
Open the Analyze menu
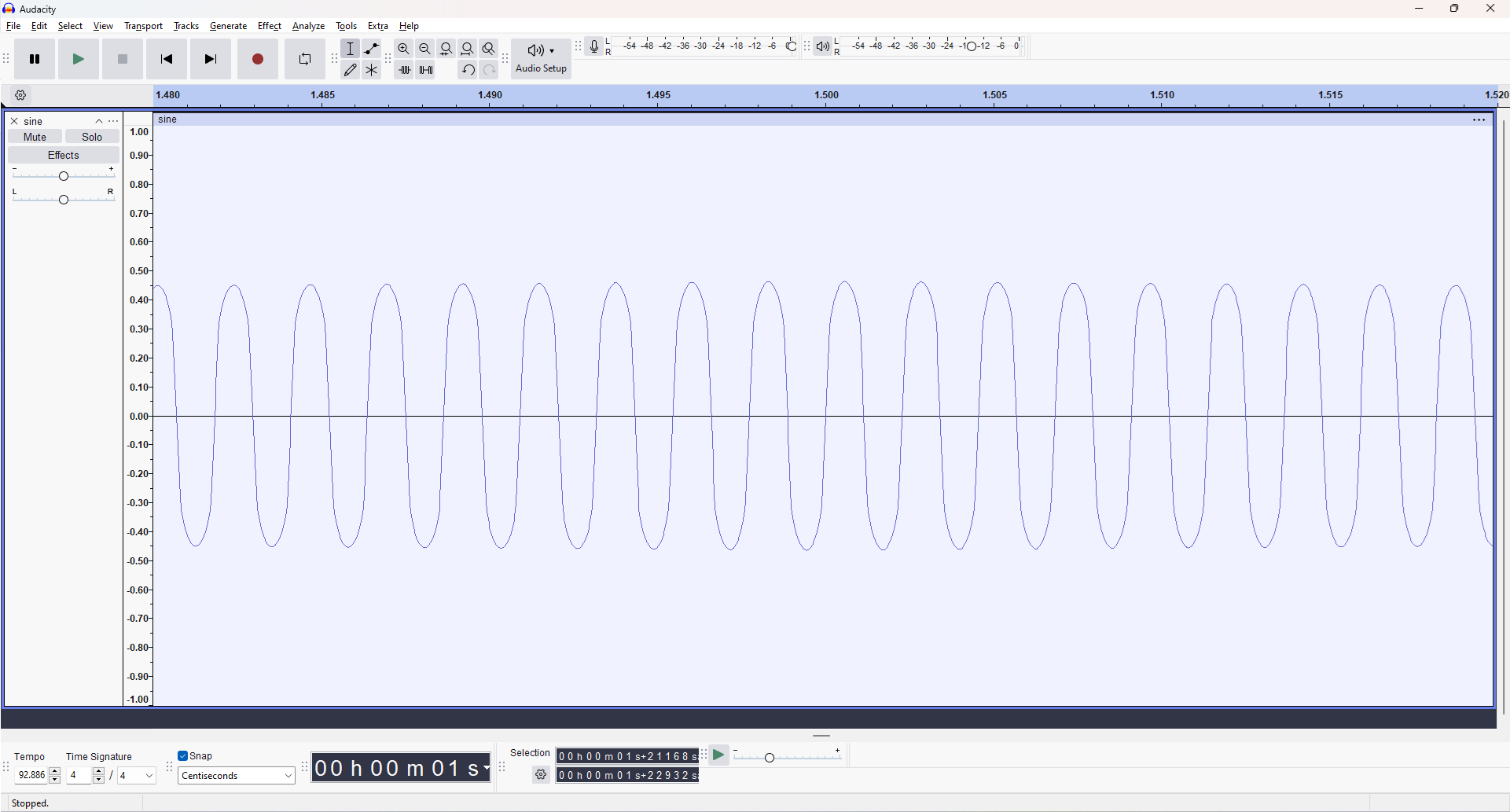[308, 25]
